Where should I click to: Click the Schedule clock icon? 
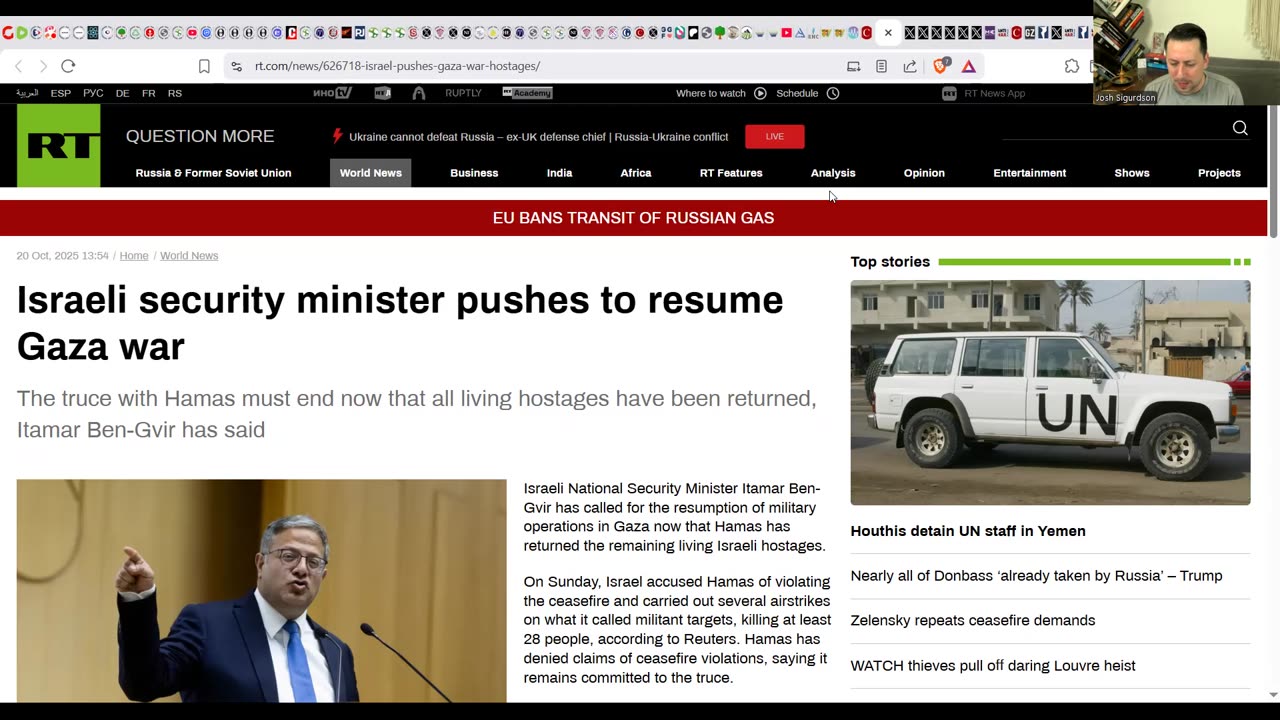tap(833, 93)
